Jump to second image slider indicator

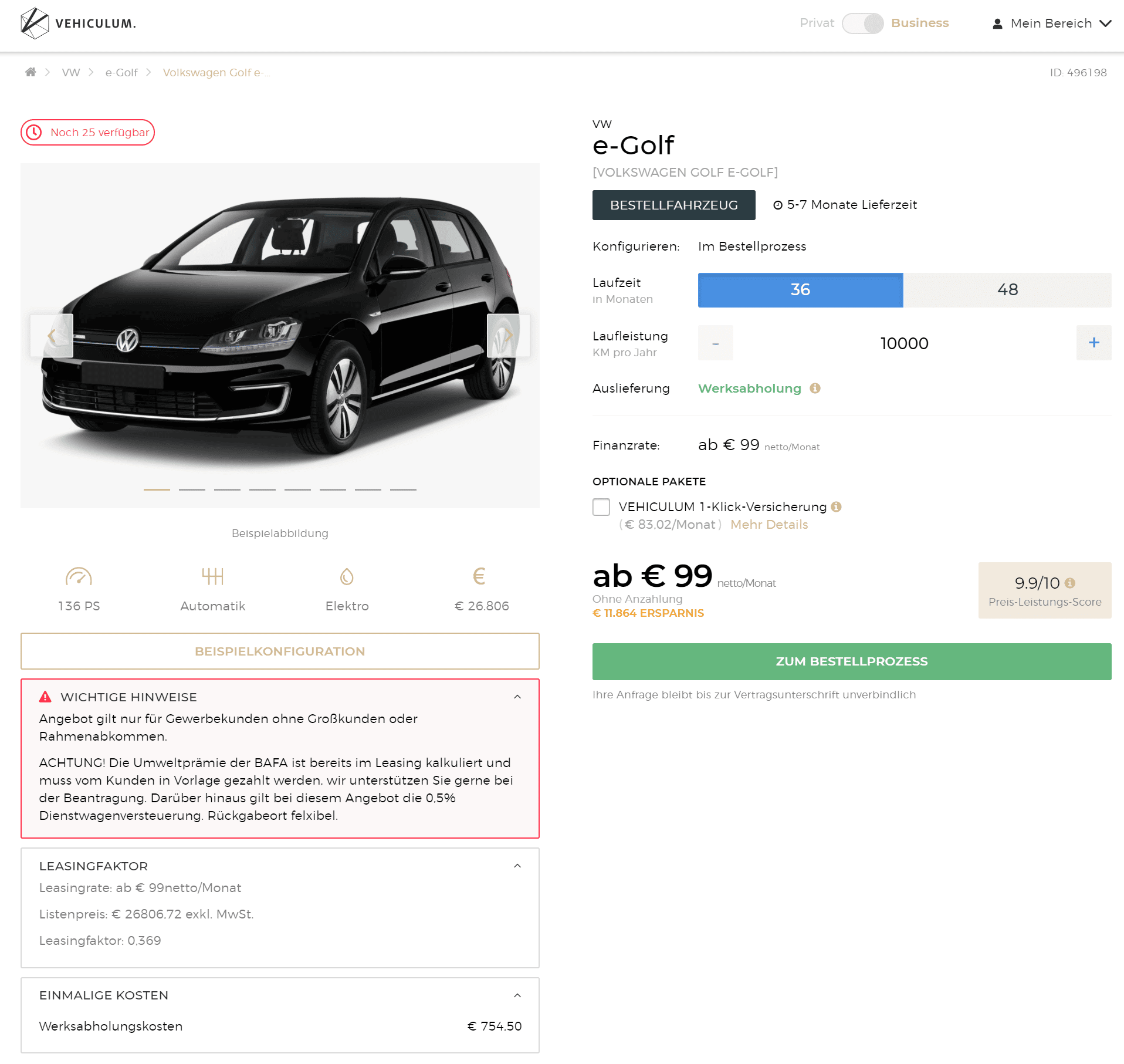pyautogui.click(x=192, y=489)
